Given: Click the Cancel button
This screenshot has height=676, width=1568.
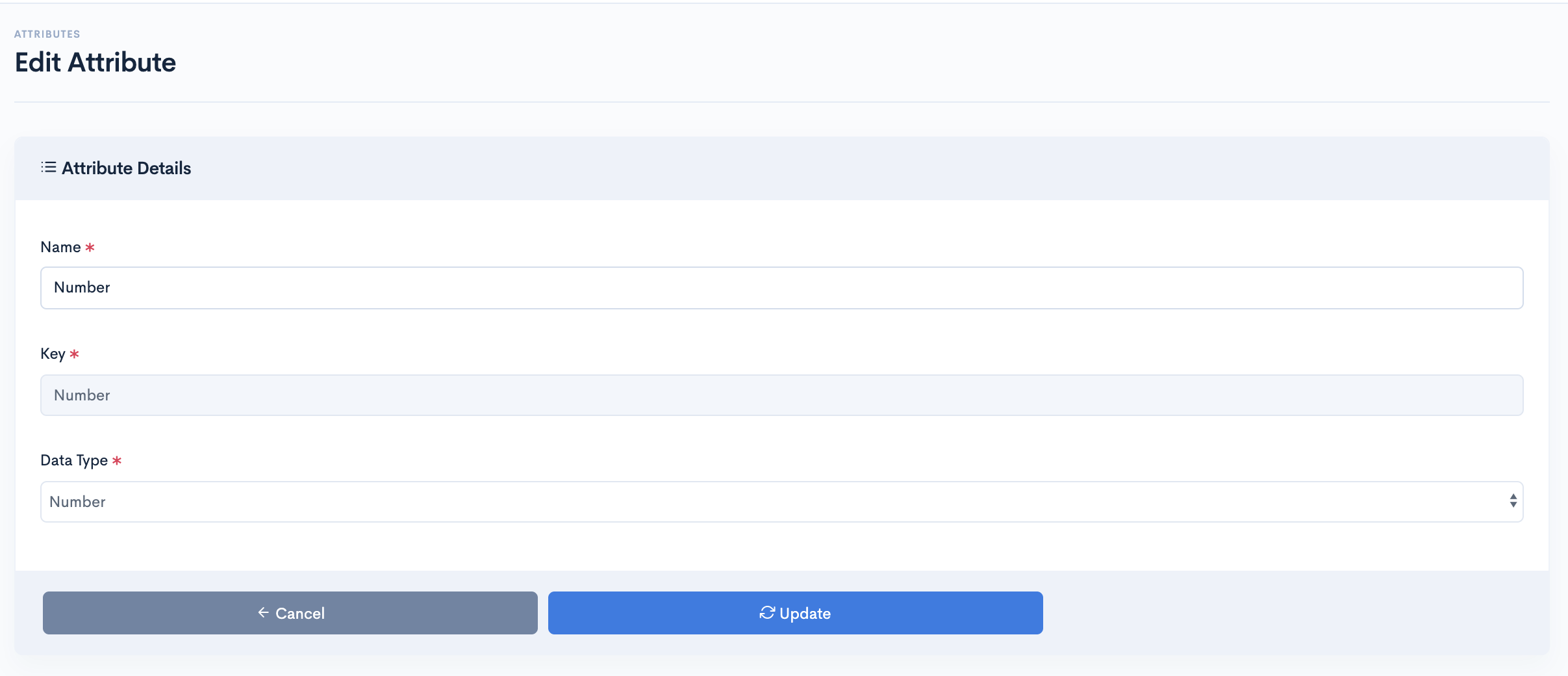Looking at the screenshot, I should [x=290, y=613].
